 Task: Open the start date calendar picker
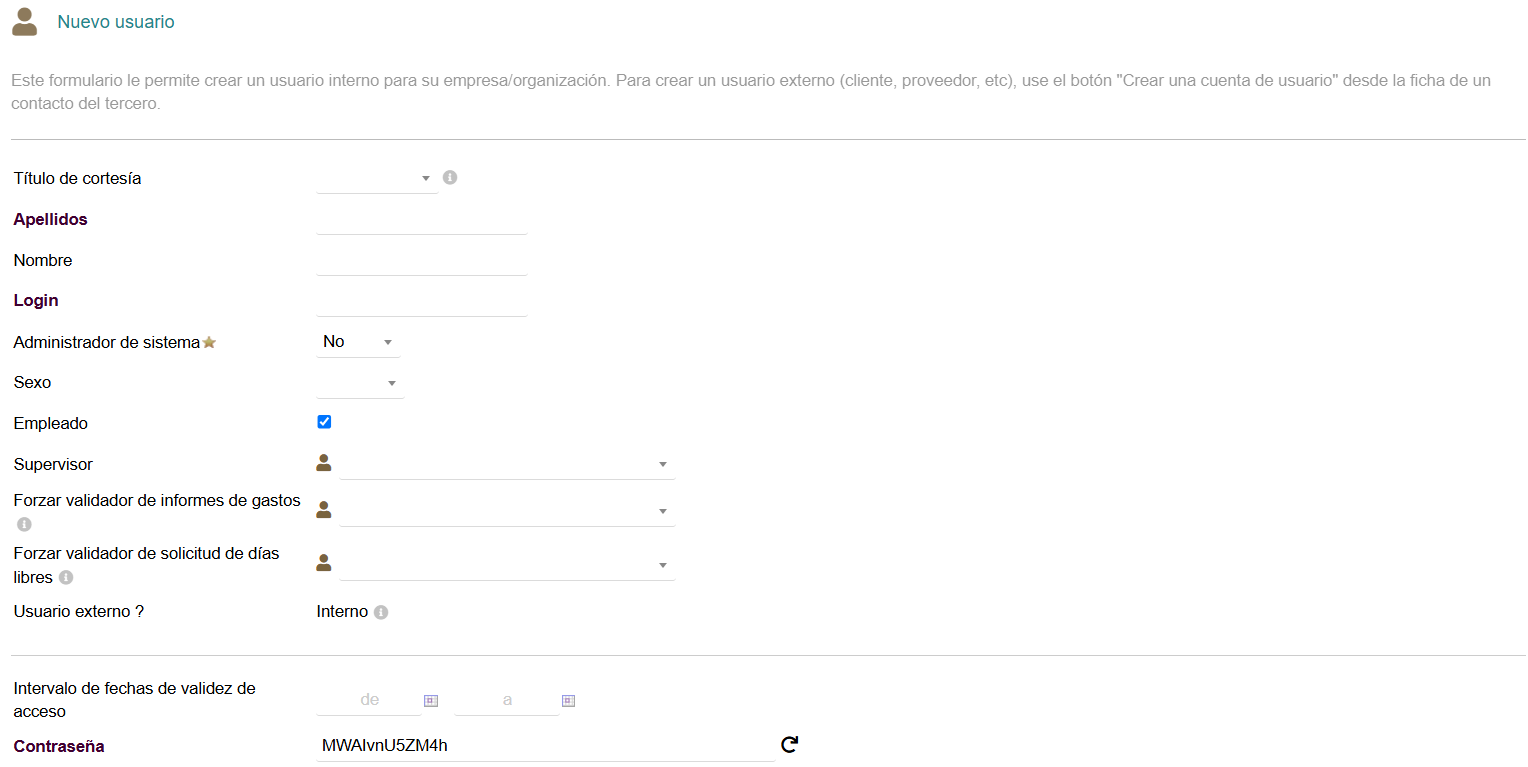coord(431,701)
